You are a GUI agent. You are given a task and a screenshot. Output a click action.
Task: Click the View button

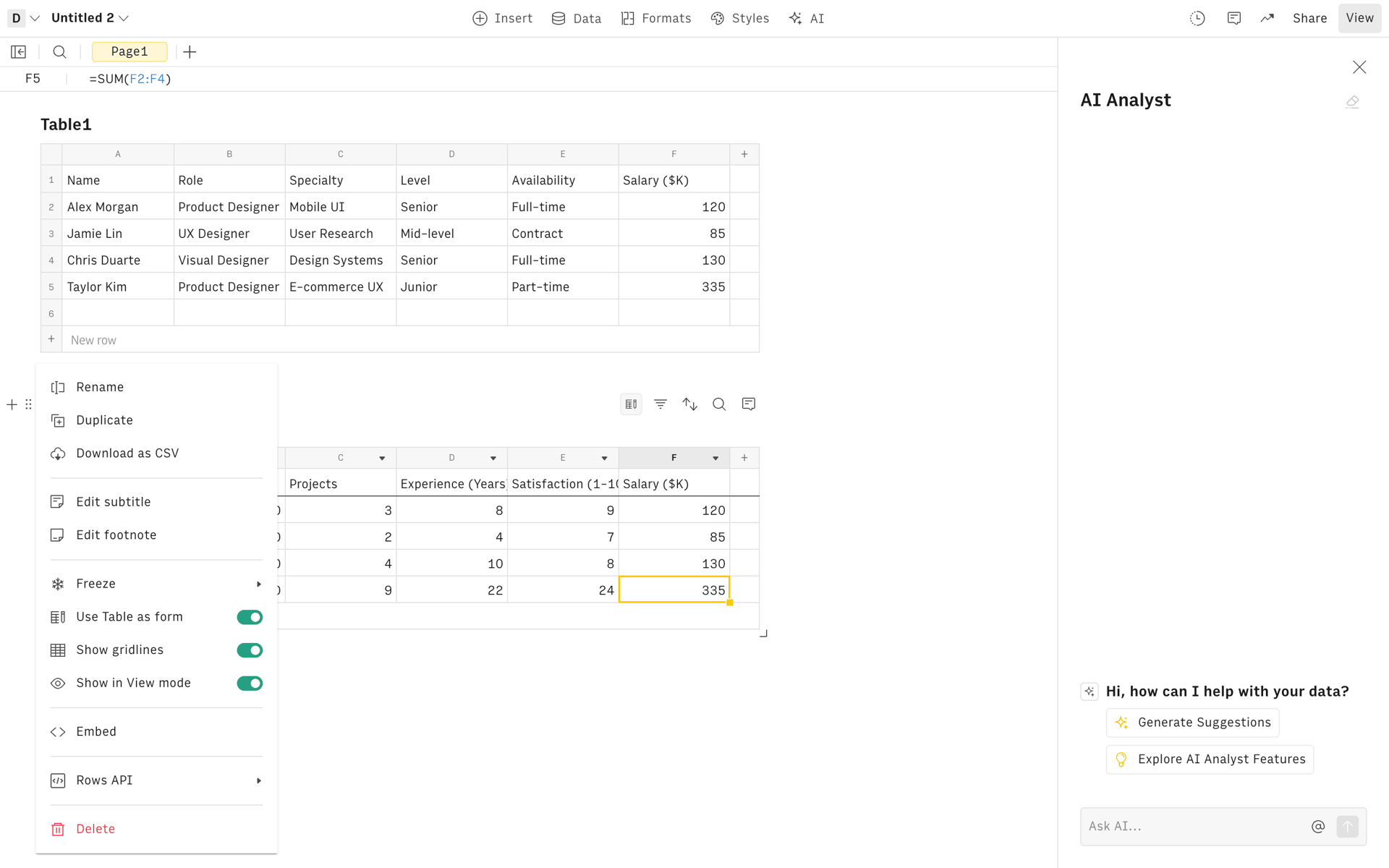[x=1359, y=18]
